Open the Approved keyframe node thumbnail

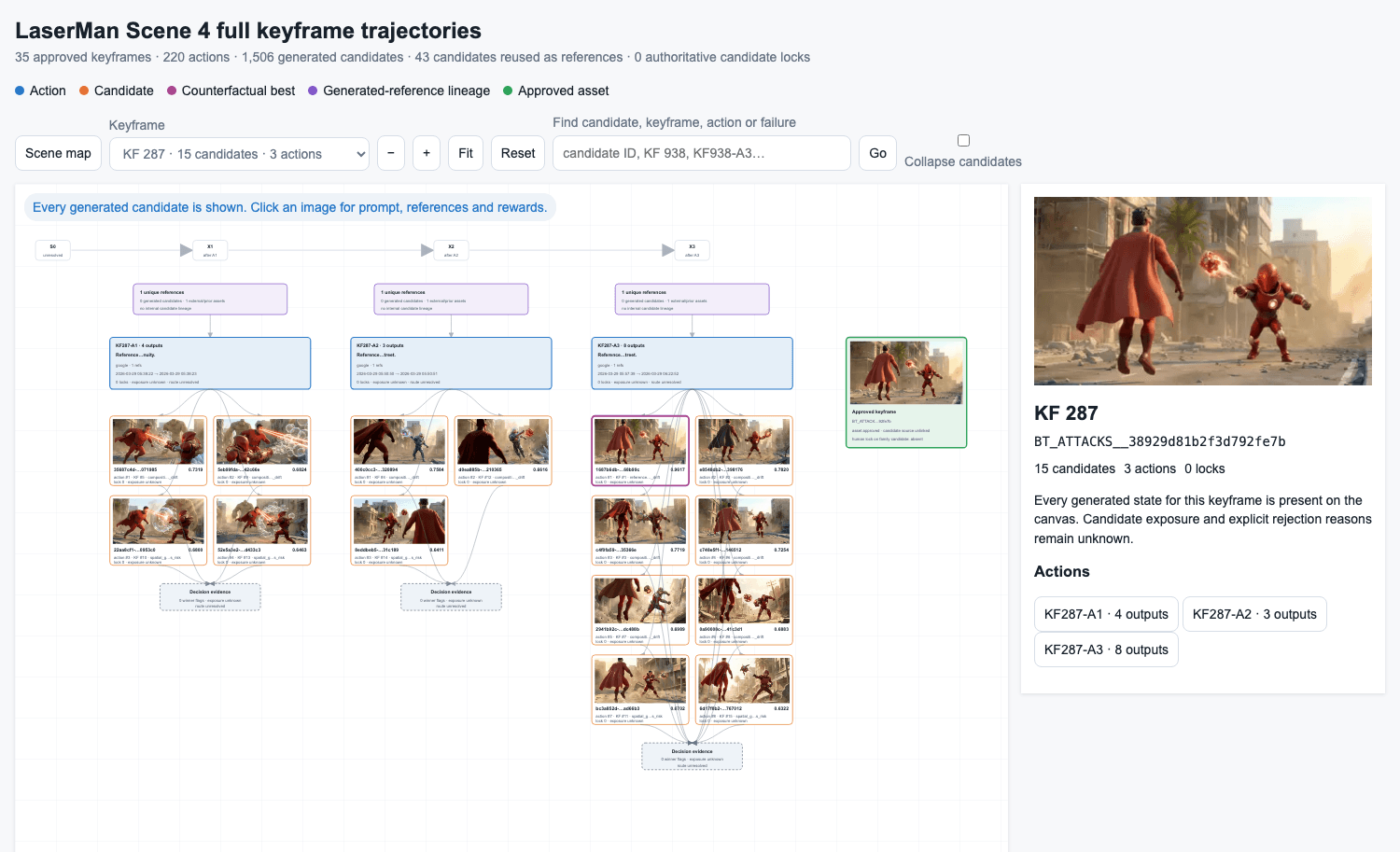pyautogui.click(x=906, y=372)
